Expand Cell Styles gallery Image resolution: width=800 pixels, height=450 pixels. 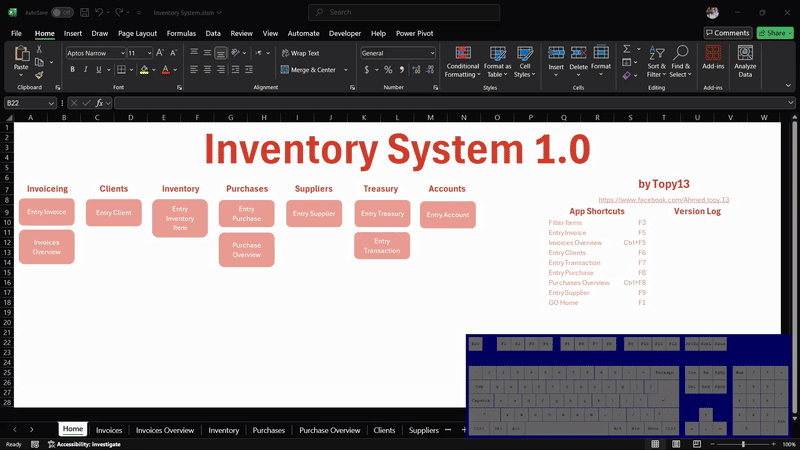click(x=524, y=61)
